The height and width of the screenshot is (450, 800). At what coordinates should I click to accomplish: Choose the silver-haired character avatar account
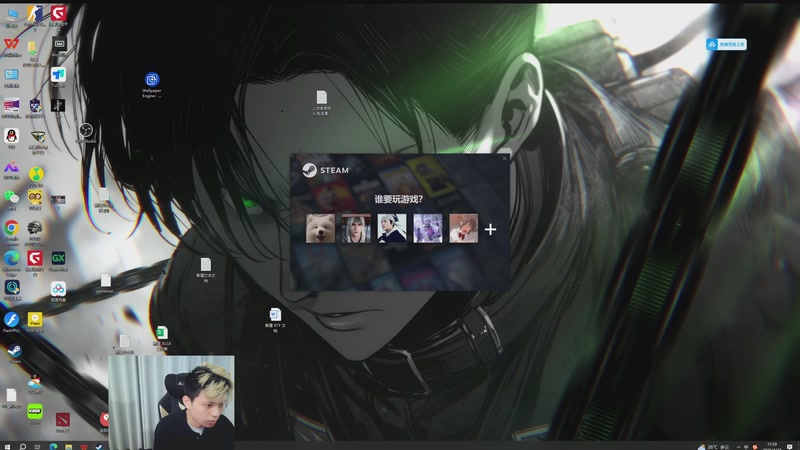click(x=356, y=228)
